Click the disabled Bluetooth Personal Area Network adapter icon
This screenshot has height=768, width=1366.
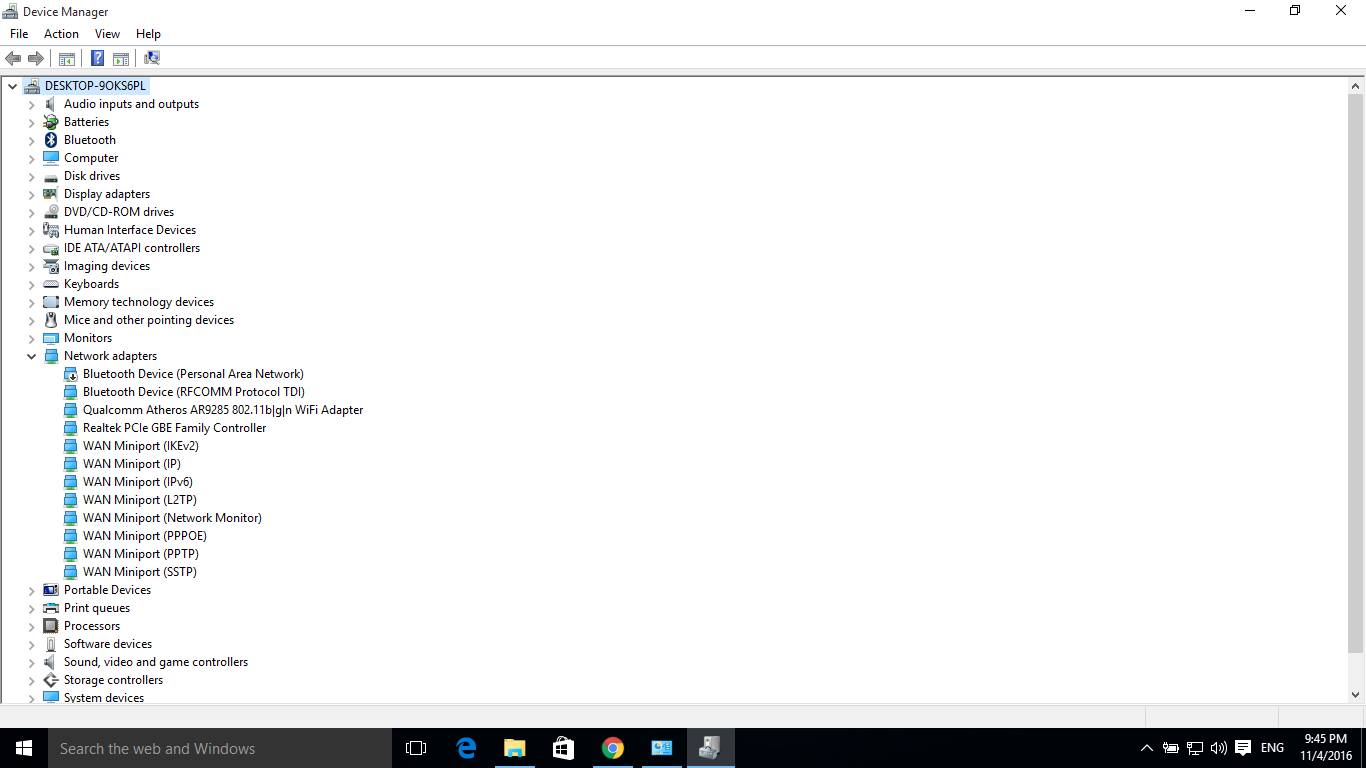(70, 374)
